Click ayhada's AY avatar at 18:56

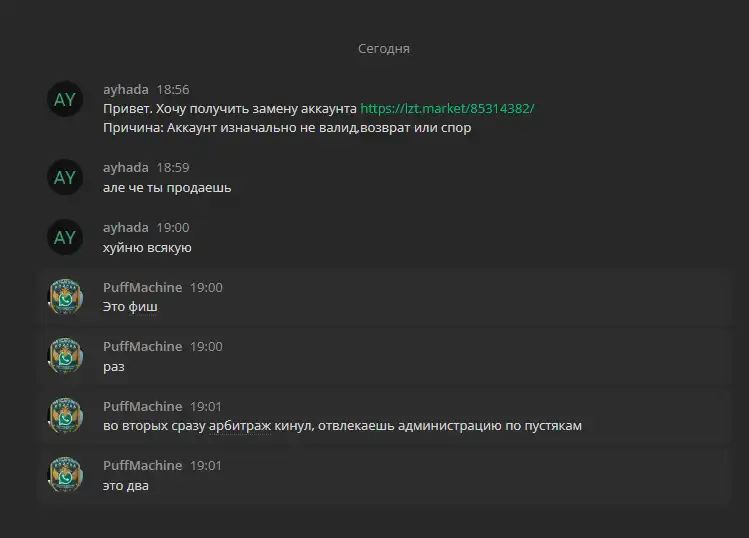click(65, 99)
